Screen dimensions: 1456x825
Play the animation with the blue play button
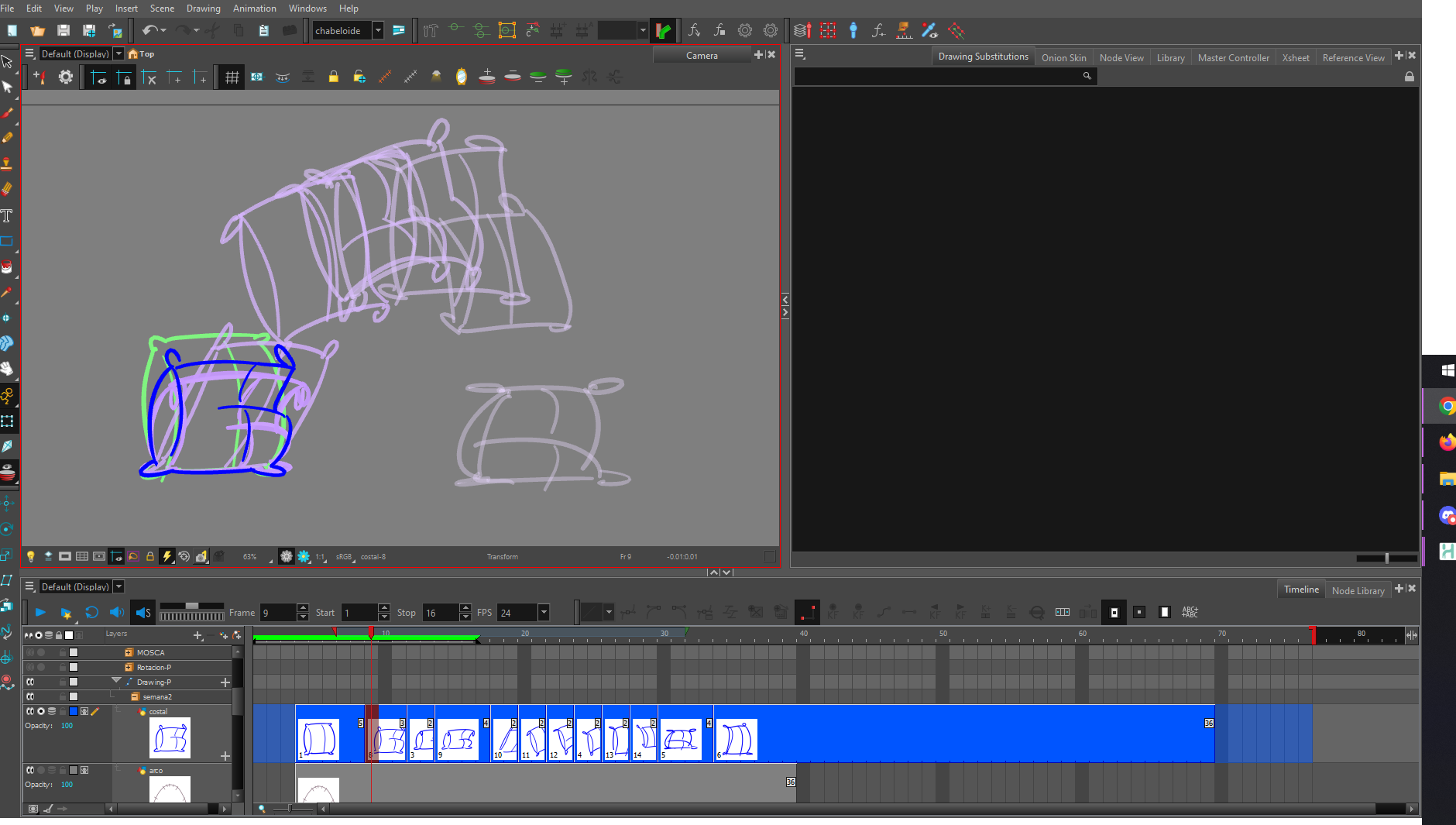pyautogui.click(x=40, y=612)
